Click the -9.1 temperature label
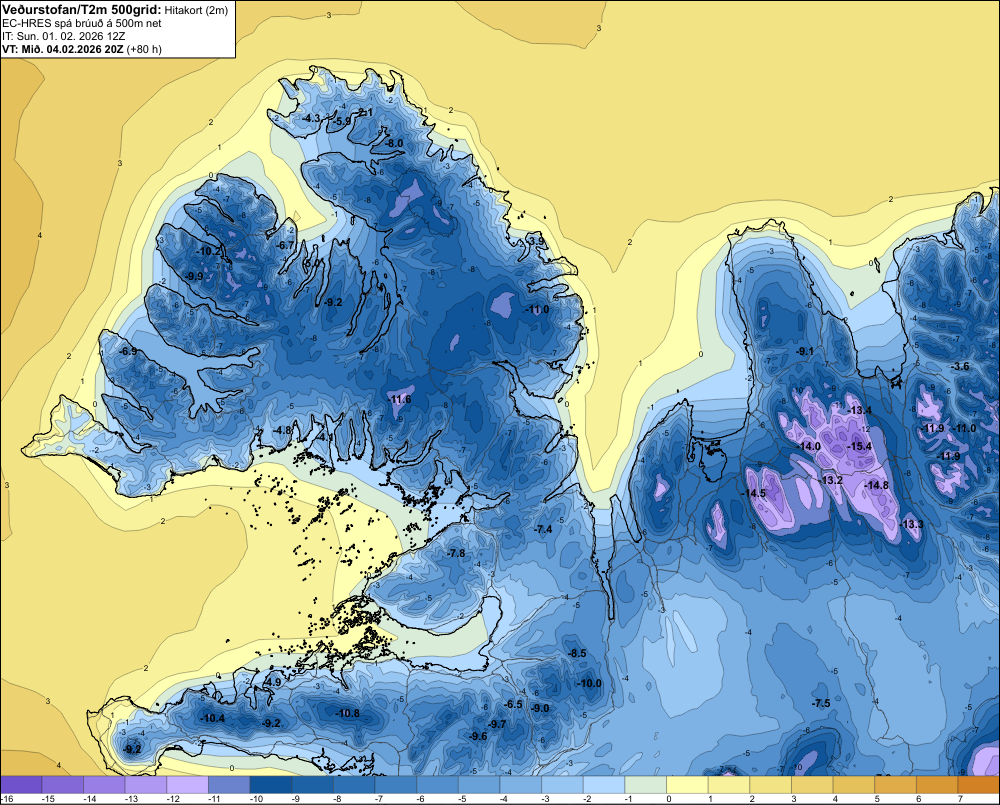This screenshot has height=805, width=1000. pyautogui.click(x=804, y=352)
